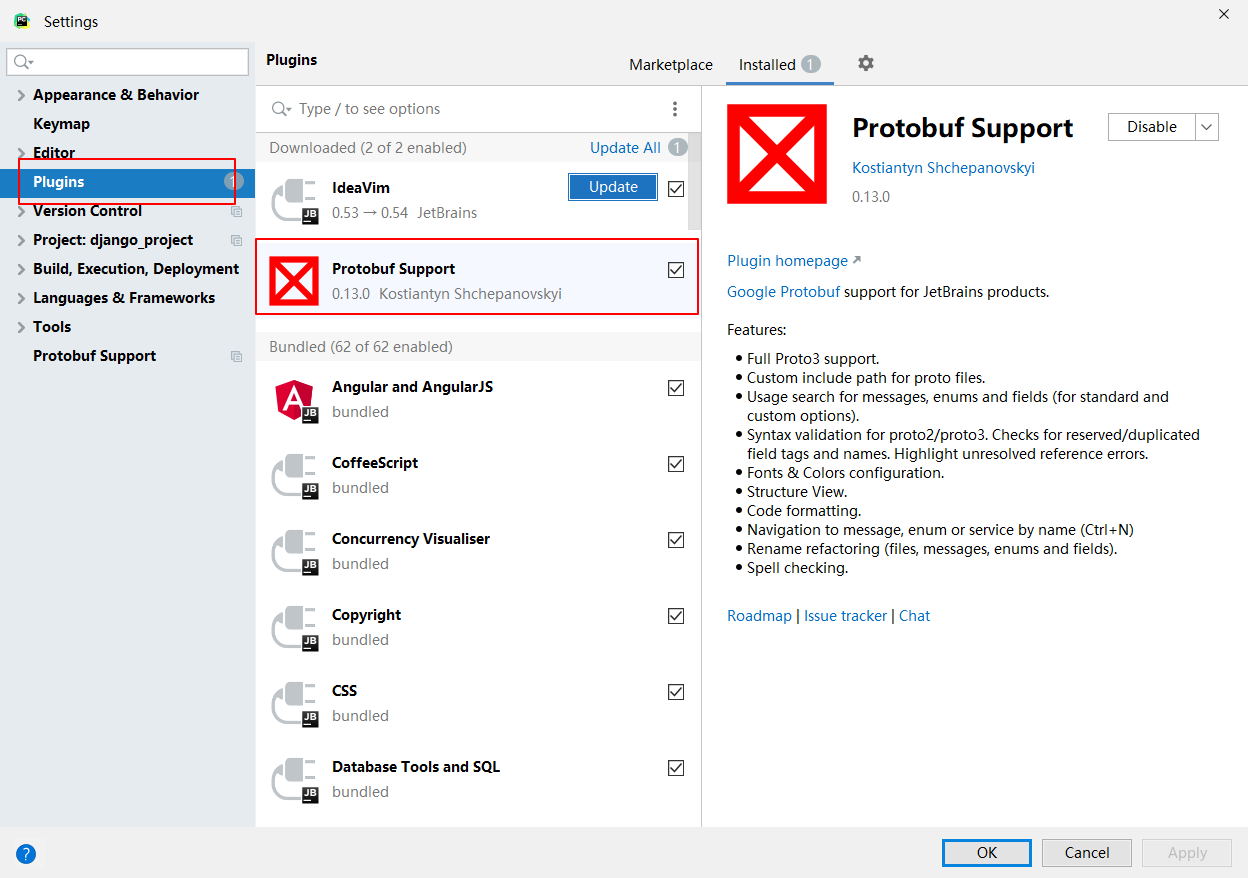Open the Kostiantyn Shchepanovskyi author link

[x=943, y=168]
